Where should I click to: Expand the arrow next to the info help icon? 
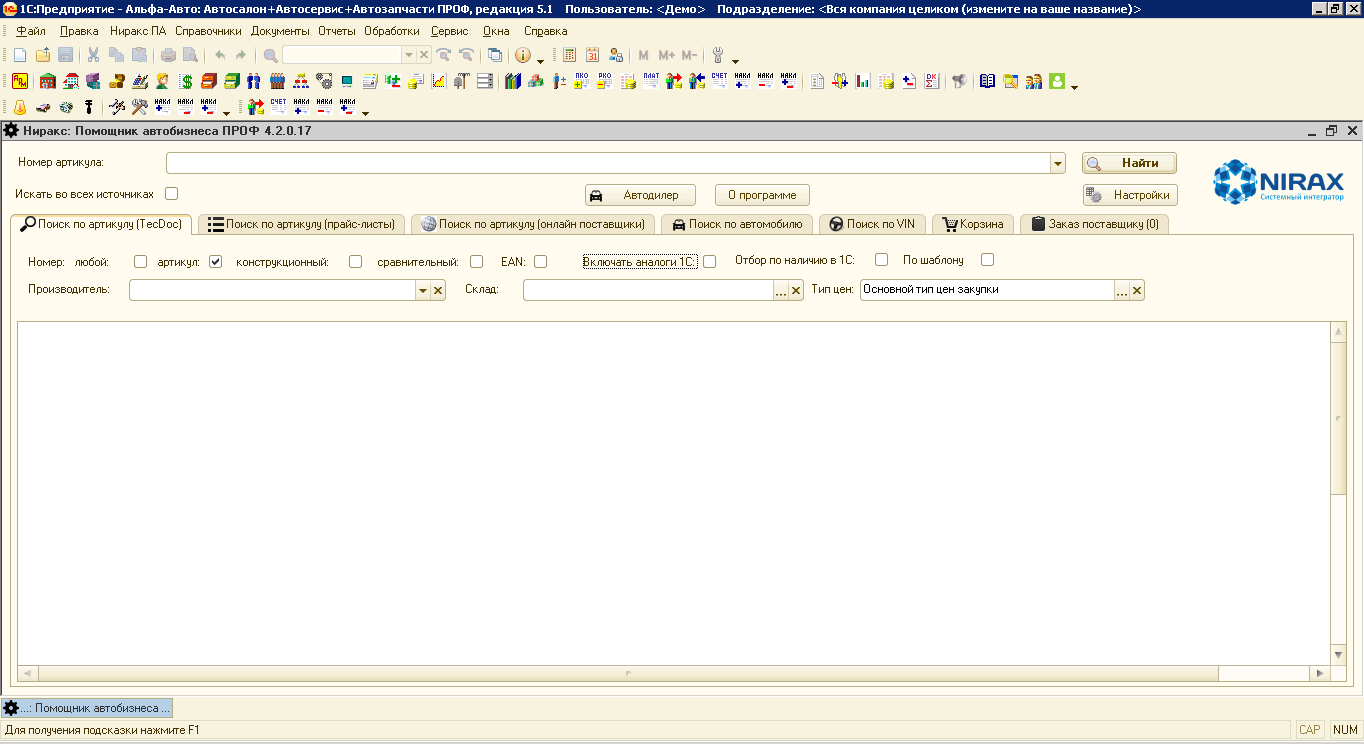point(540,60)
